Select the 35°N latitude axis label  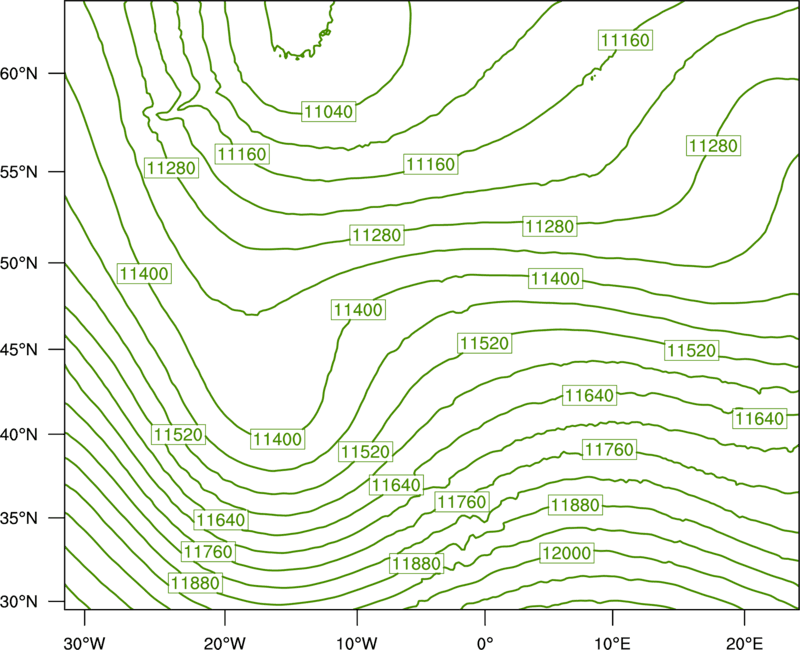[19, 518]
